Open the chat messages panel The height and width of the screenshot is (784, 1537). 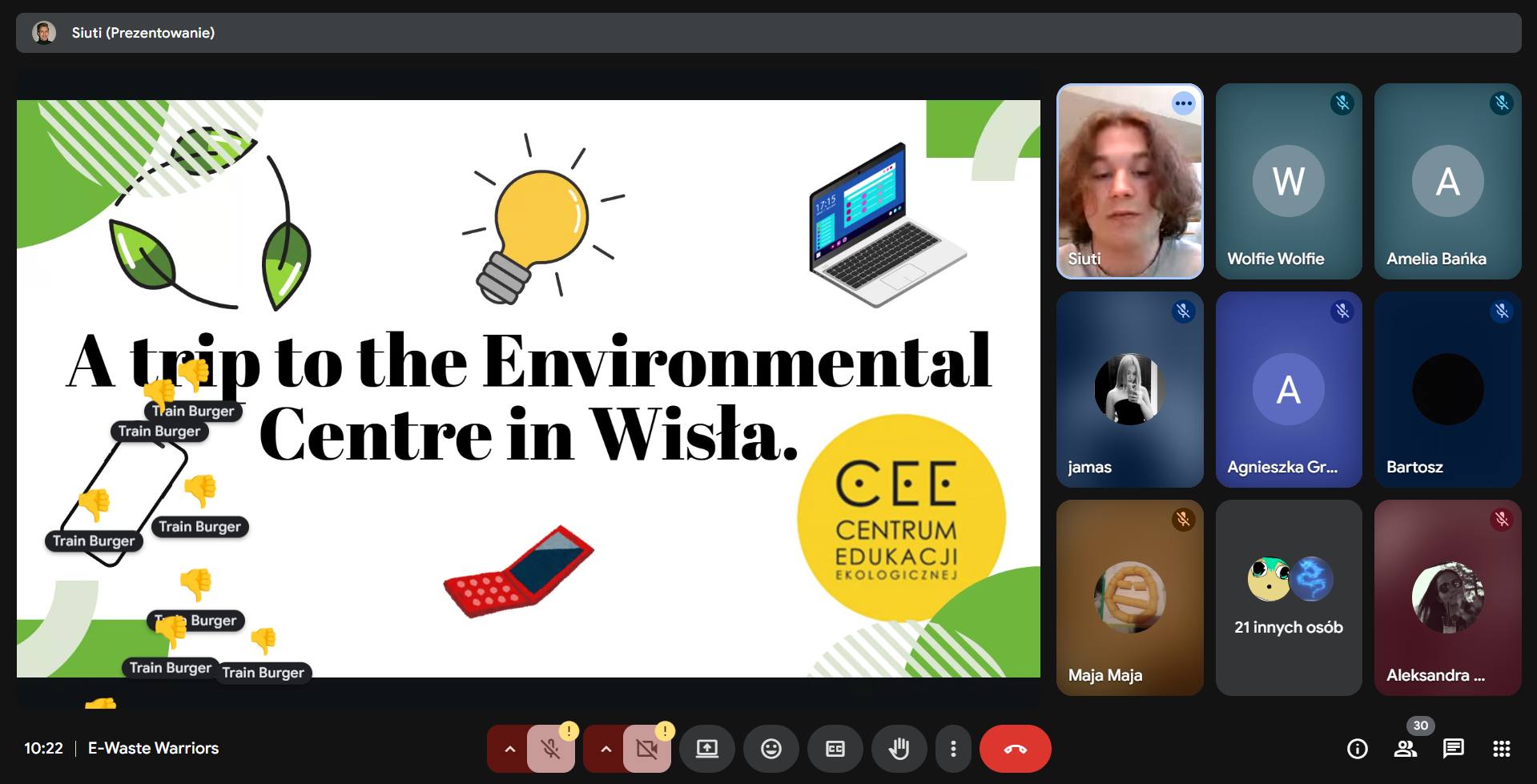pos(1453,749)
